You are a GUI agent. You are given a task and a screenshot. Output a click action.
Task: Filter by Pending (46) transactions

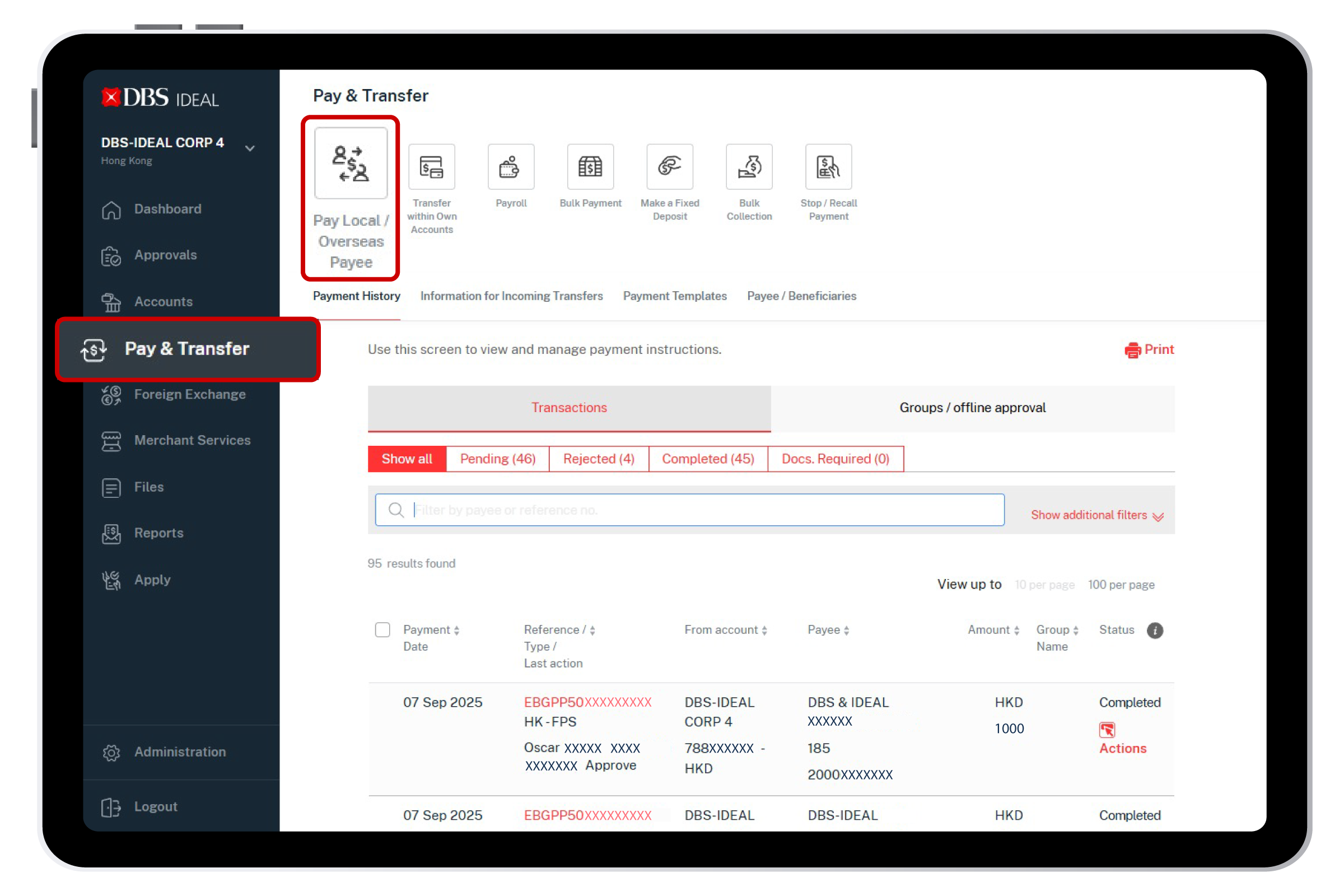point(497,459)
